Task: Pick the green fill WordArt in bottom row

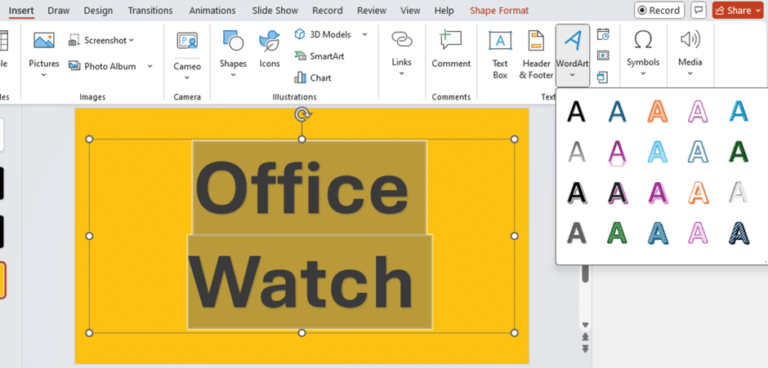Action: click(x=617, y=233)
